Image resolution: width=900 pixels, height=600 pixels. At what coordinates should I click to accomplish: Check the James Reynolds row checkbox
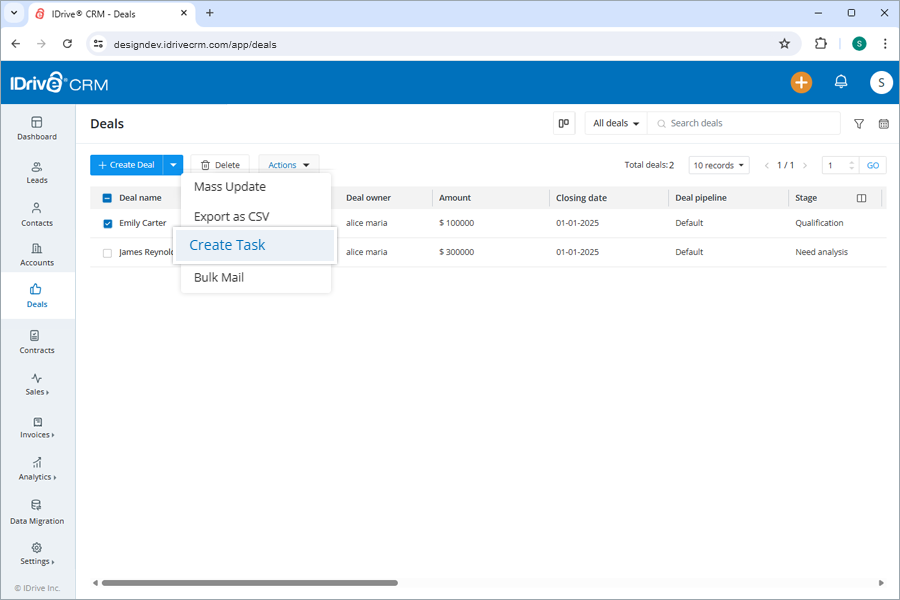[x=107, y=252]
